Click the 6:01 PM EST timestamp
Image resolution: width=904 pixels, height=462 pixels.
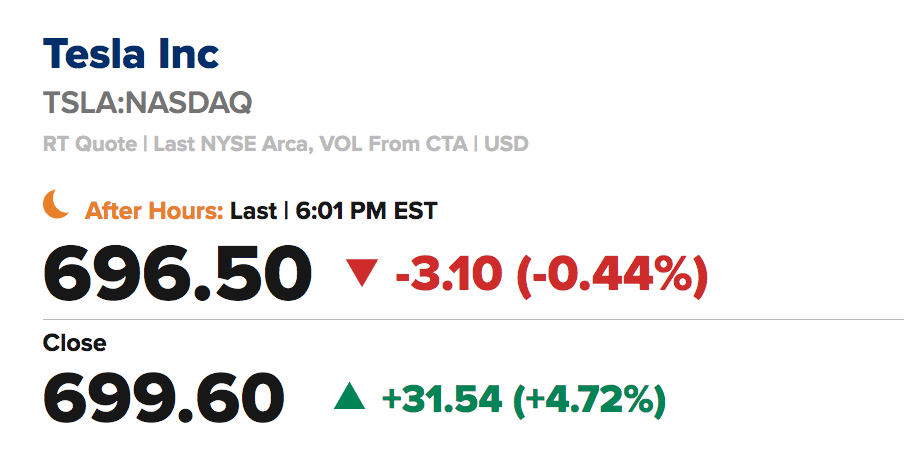[x=367, y=211]
